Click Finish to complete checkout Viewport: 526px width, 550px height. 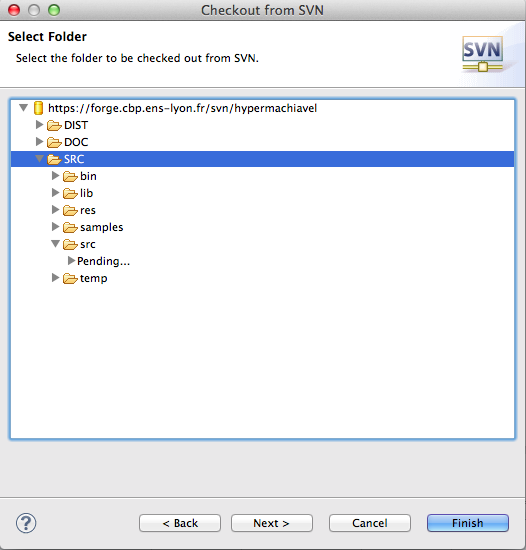[468, 523]
